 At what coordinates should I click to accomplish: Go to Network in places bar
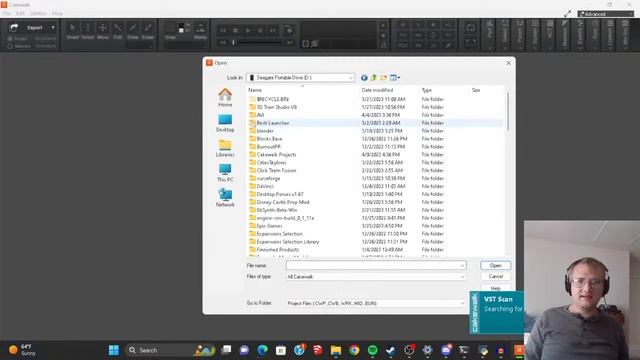coord(225,198)
